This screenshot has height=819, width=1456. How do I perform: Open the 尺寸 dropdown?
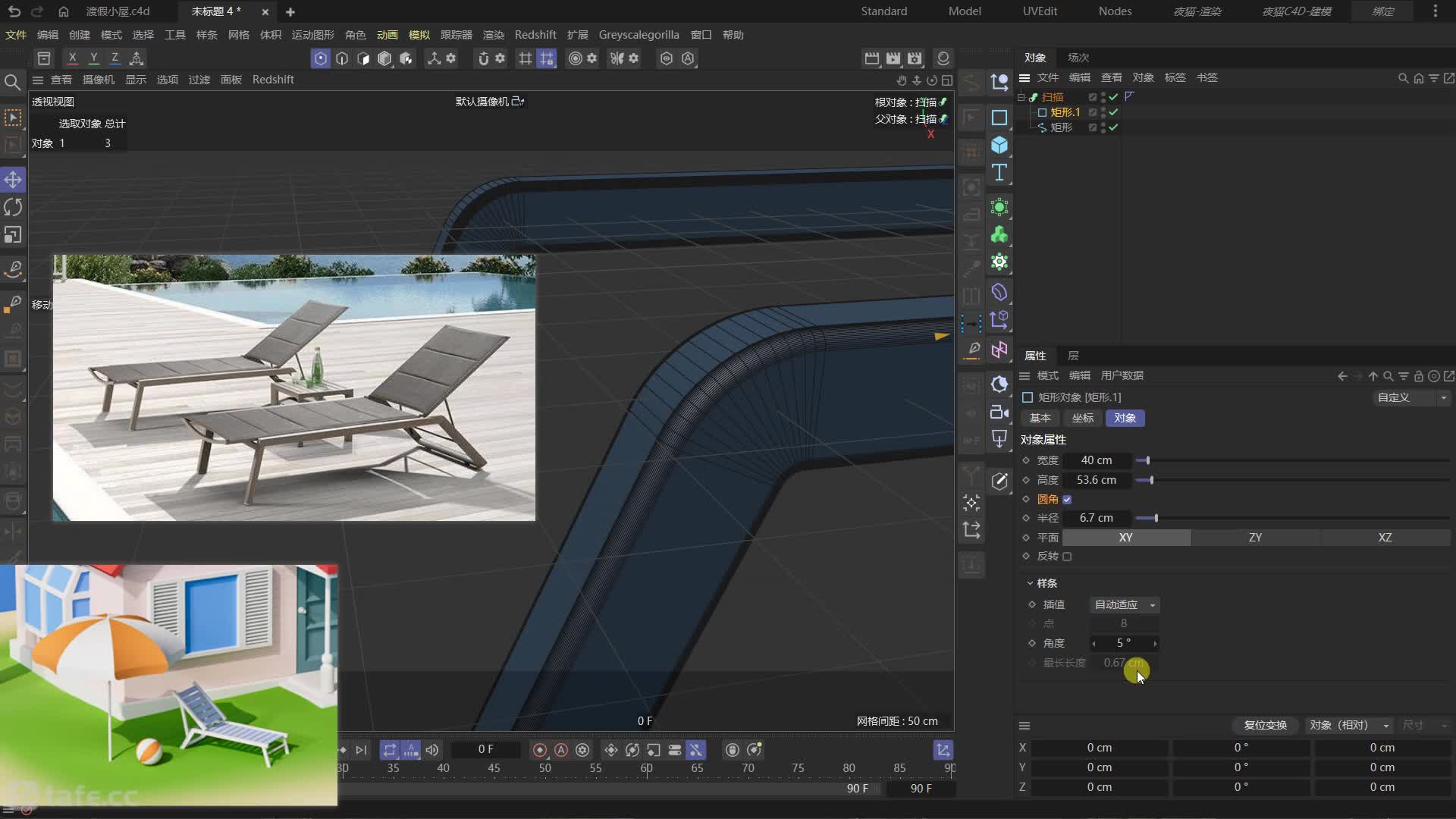point(1424,726)
